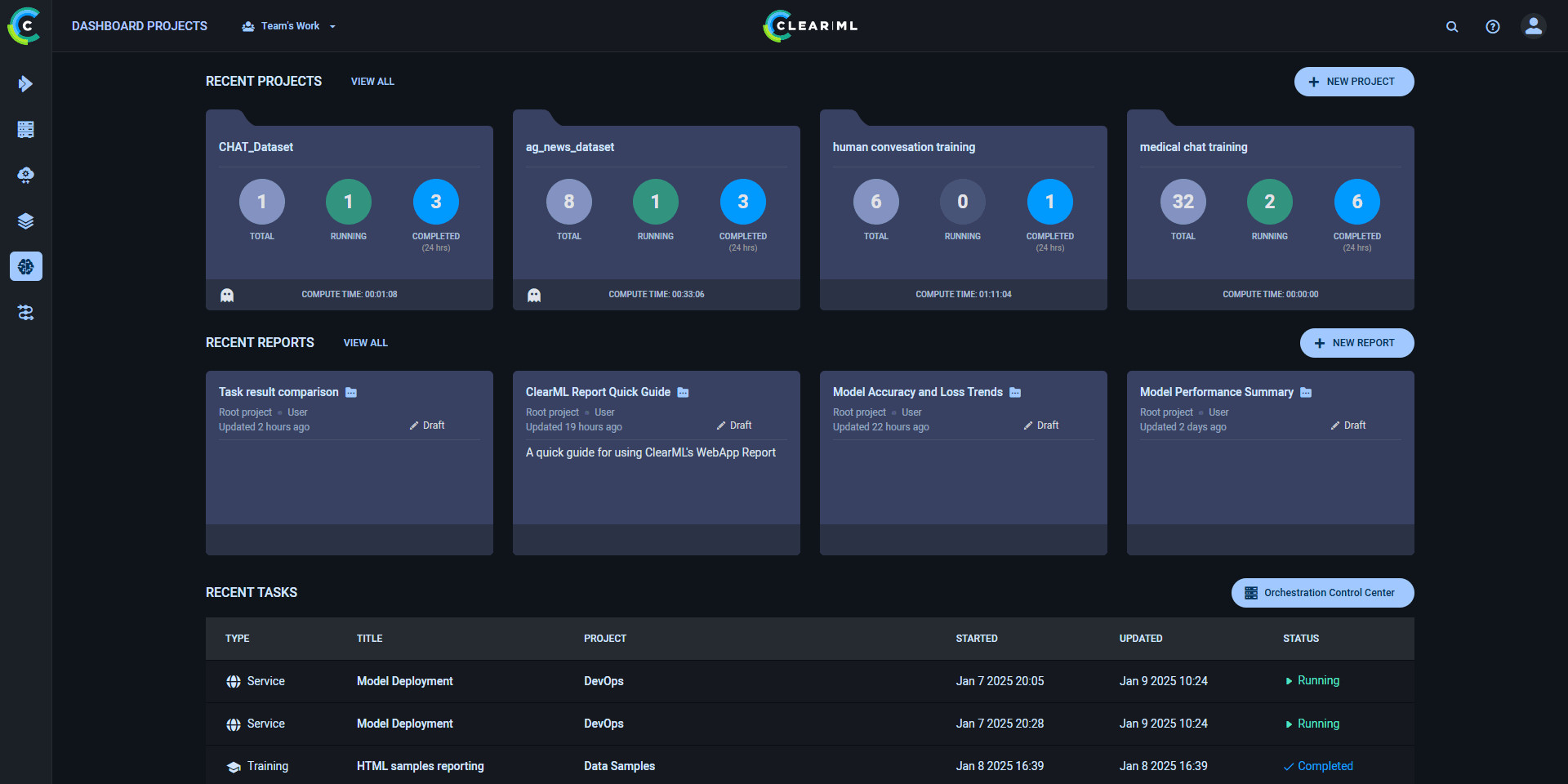Viewport: 1568px width, 784px height.
Task: Open the Pipelines icon in sidebar
Action: (x=25, y=175)
